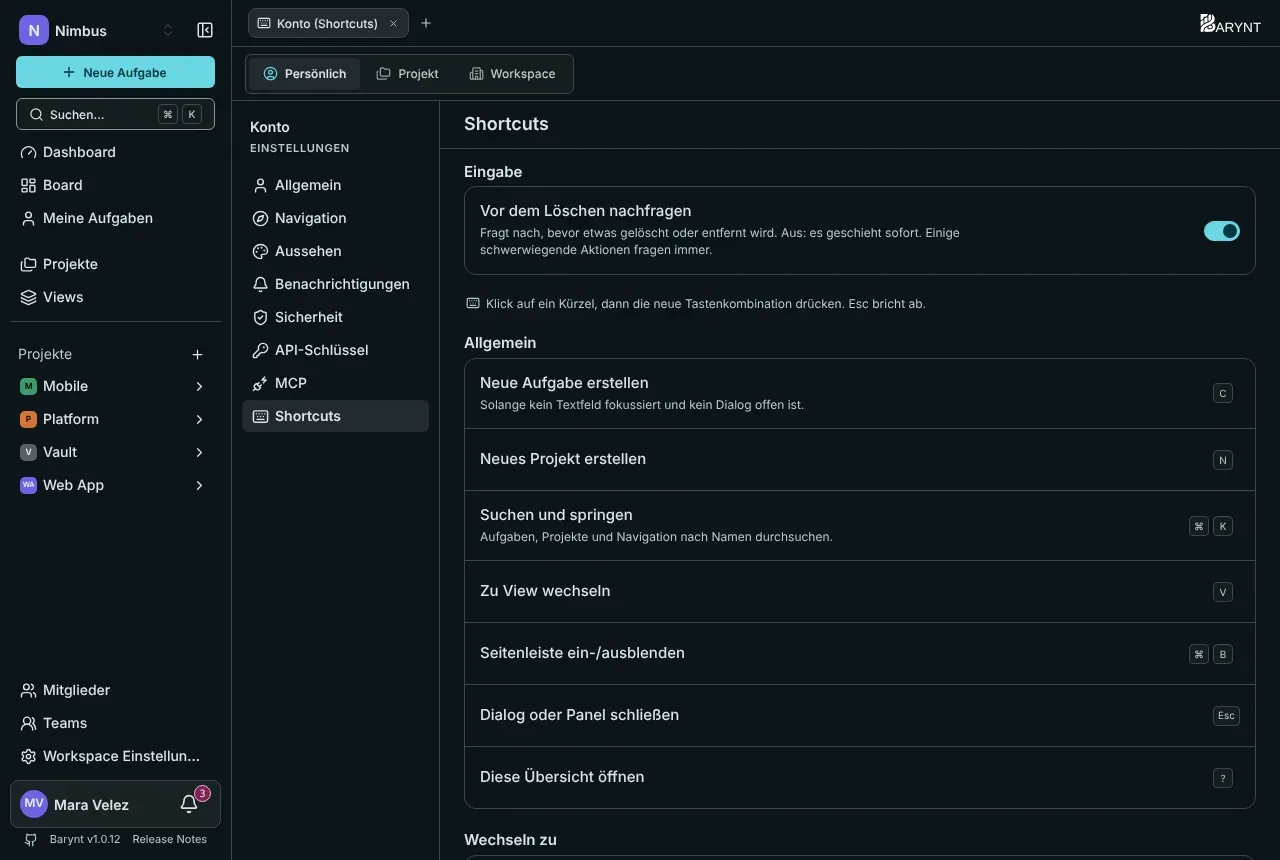Close the Konto (Shortcuts) tab
This screenshot has height=860, width=1280.
point(393,23)
